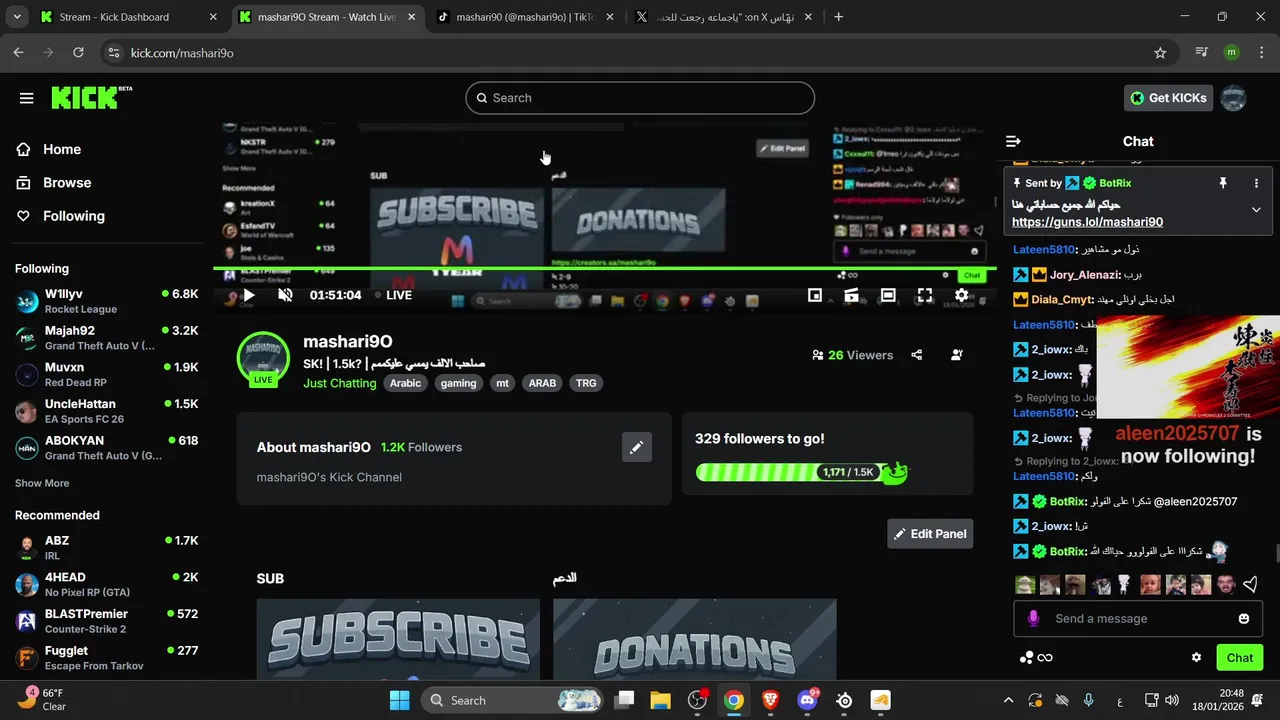Viewport: 1280px width, 720px height.
Task: Open Discord from the taskbar
Action: [807, 700]
